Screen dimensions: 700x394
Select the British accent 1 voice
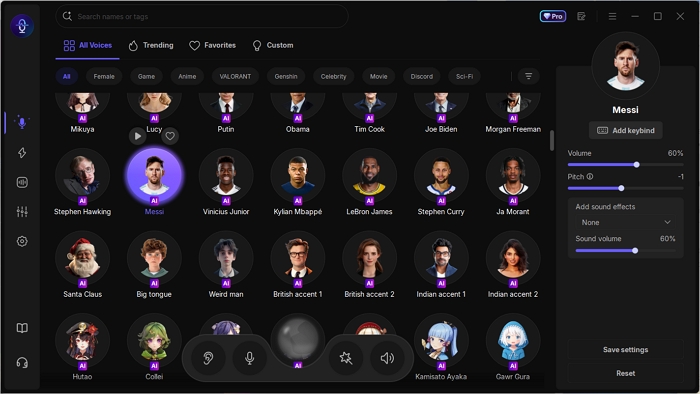point(298,265)
